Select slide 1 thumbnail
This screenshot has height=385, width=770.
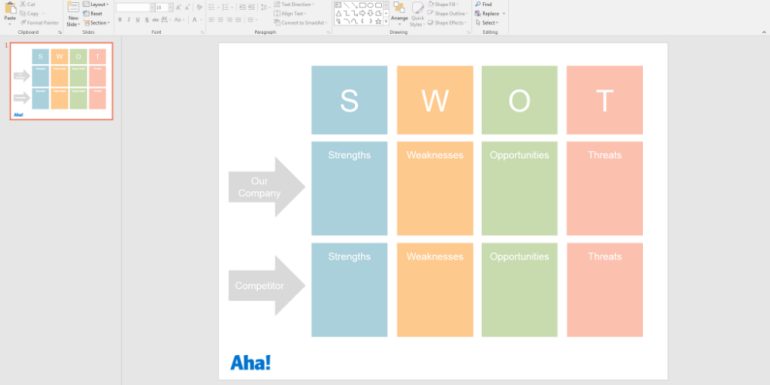(x=61, y=81)
